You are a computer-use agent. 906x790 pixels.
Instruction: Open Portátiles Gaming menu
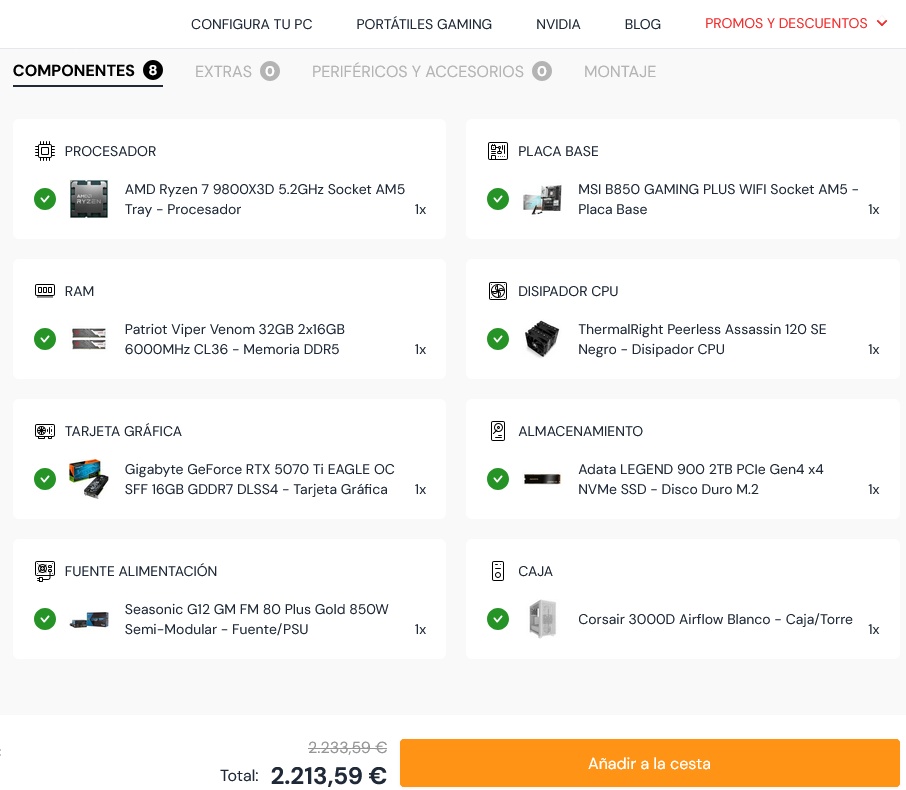(424, 24)
